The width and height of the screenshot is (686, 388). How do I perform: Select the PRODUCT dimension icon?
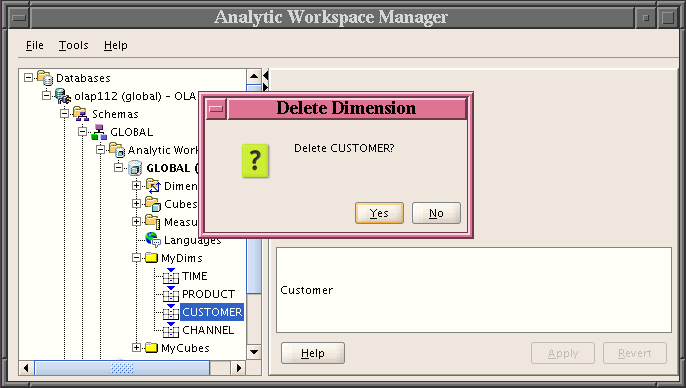171,294
